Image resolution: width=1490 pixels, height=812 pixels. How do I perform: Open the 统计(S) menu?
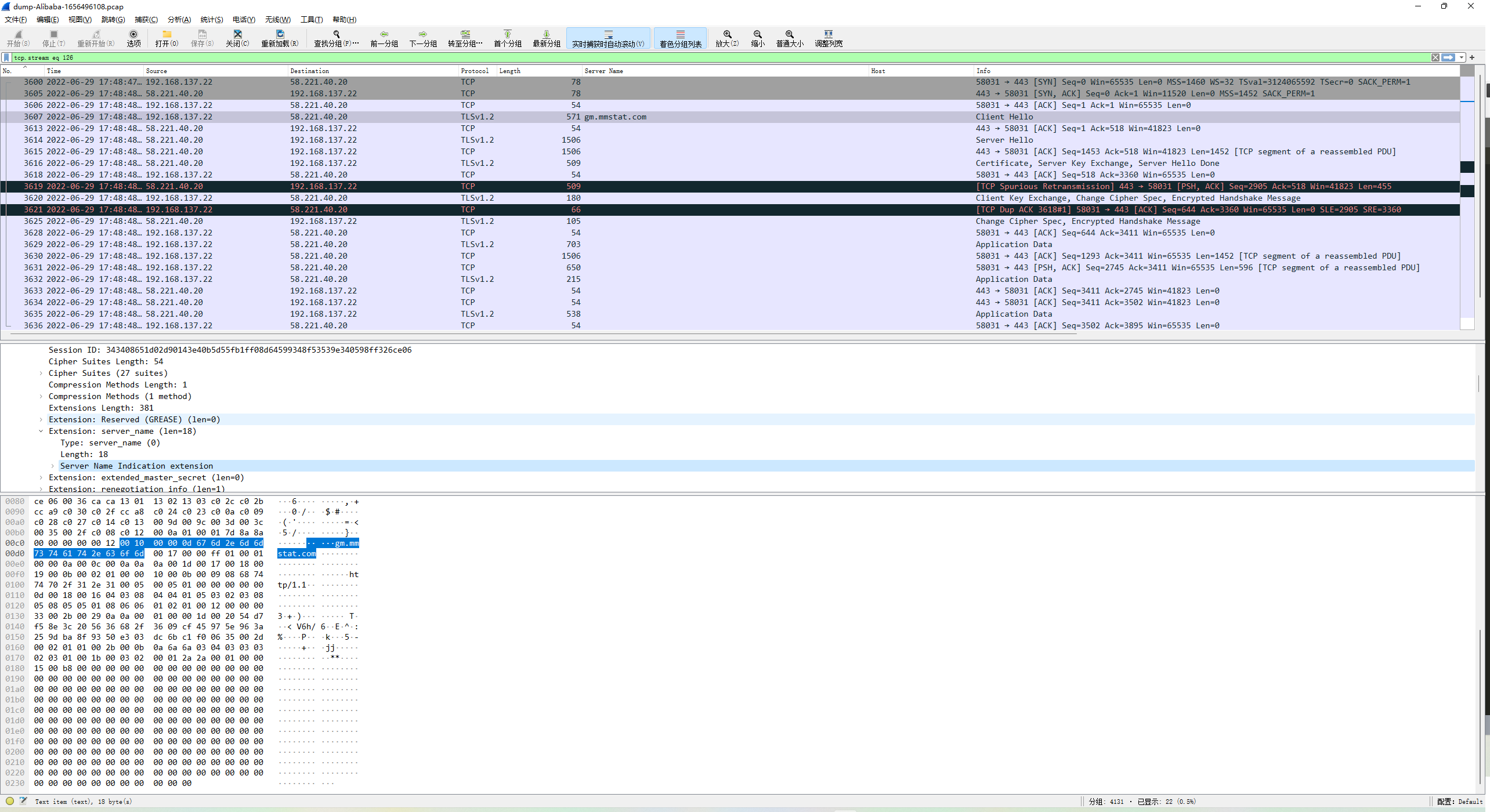(x=211, y=20)
